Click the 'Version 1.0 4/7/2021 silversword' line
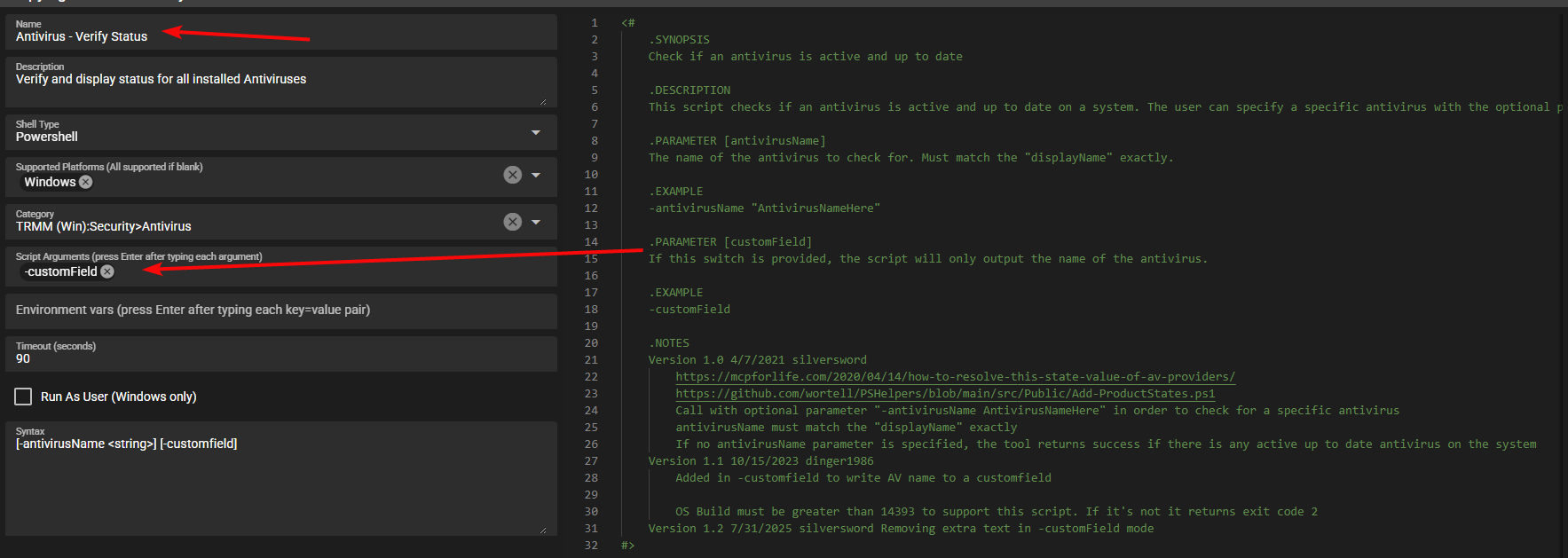The height and width of the screenshot is (558, 1568). (757, 359)
